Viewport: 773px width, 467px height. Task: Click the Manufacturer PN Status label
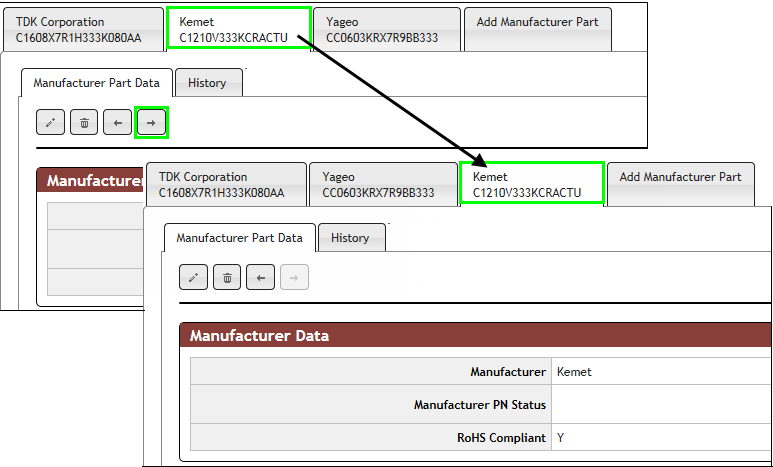coord(480,405)
